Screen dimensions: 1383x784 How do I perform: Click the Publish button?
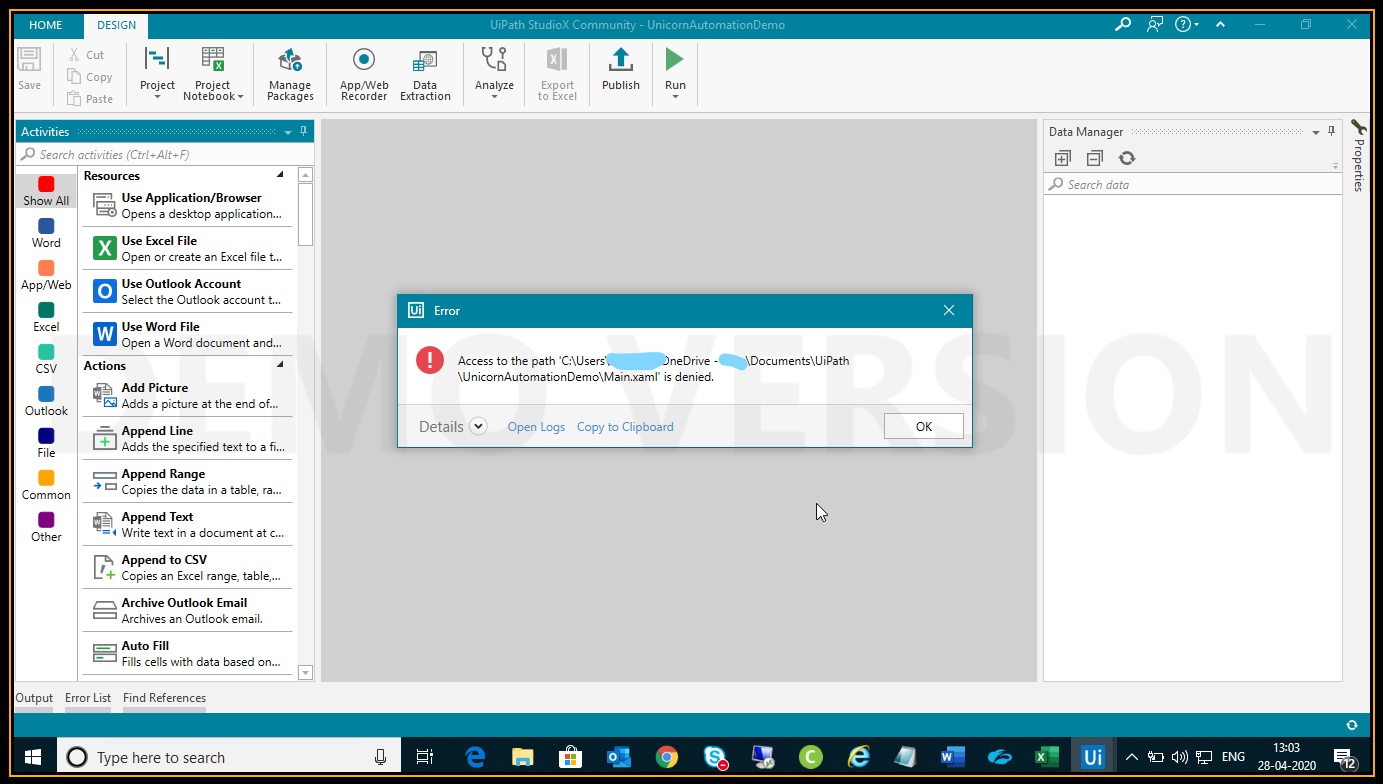click(x=621, y=69)
